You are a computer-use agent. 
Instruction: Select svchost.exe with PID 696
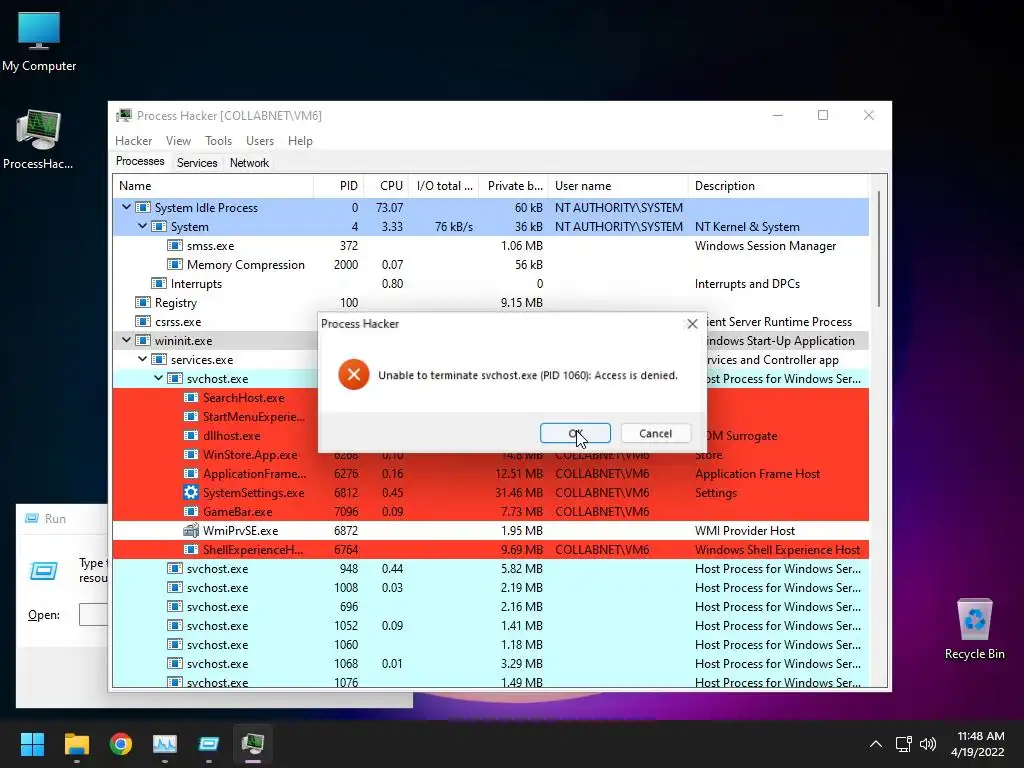pos(490,607)
